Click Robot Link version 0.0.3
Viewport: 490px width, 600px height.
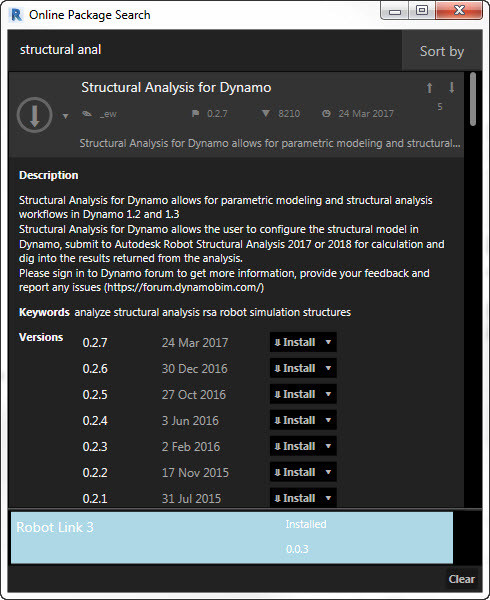click(297, 549)
